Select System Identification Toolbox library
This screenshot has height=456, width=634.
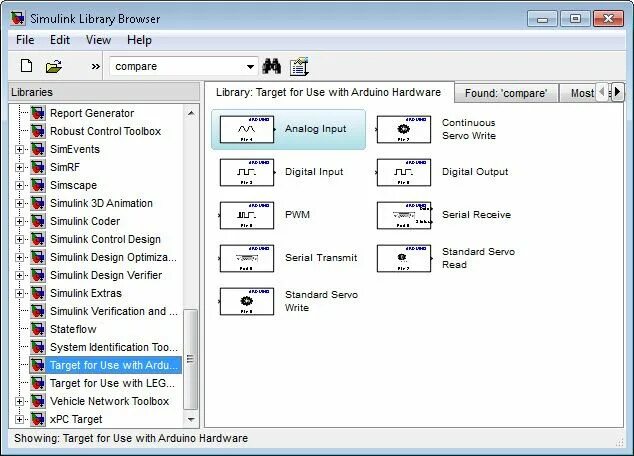[x=114, y=347]
